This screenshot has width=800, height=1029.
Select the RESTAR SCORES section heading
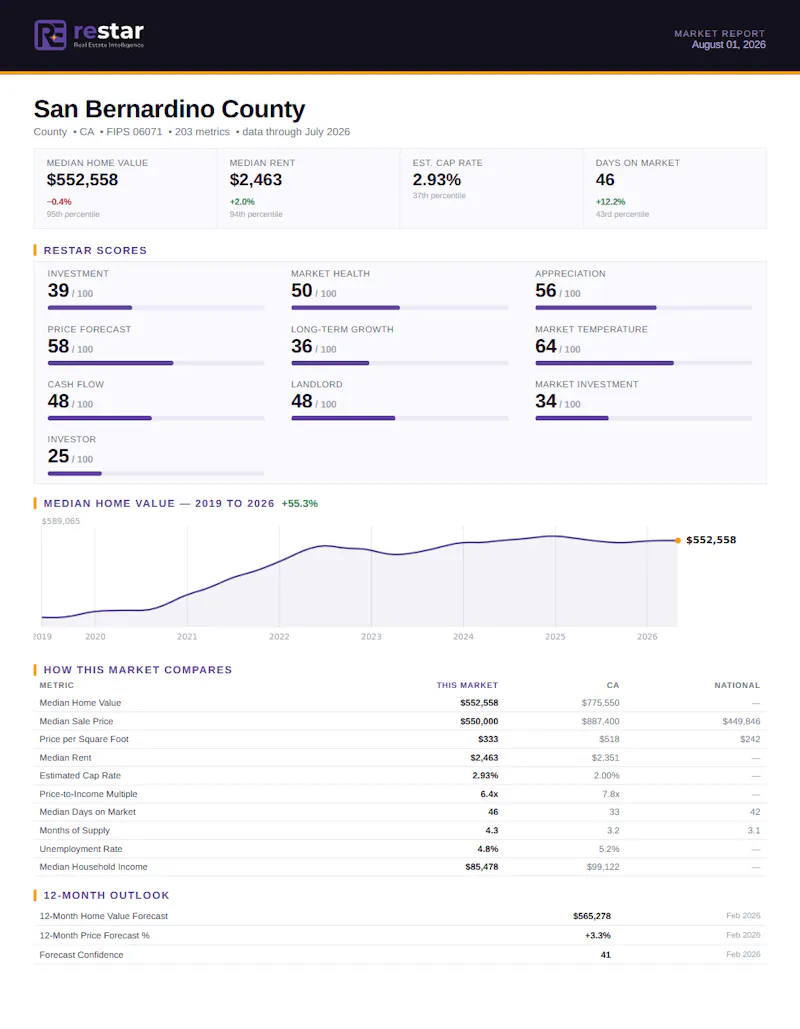[95, 251]
